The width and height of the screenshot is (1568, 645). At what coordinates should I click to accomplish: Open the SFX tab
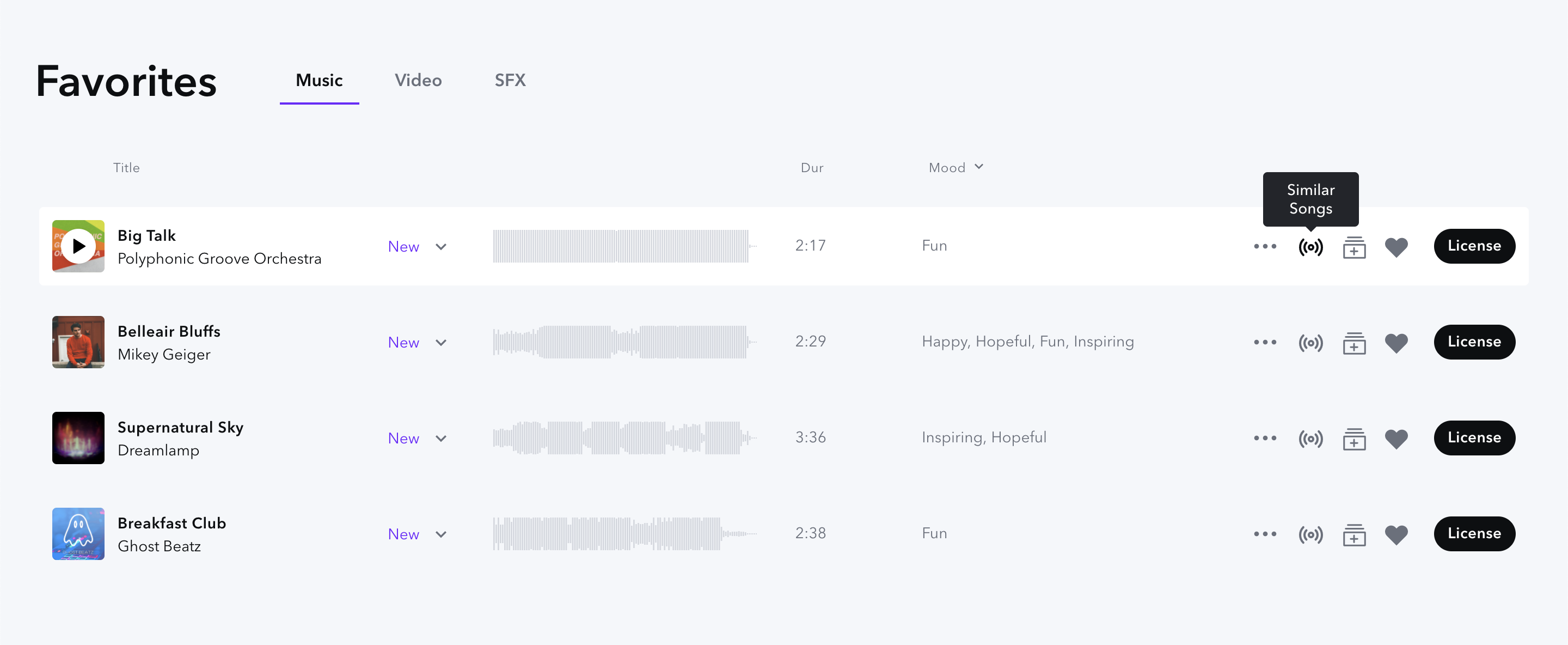tap(510, 81)
